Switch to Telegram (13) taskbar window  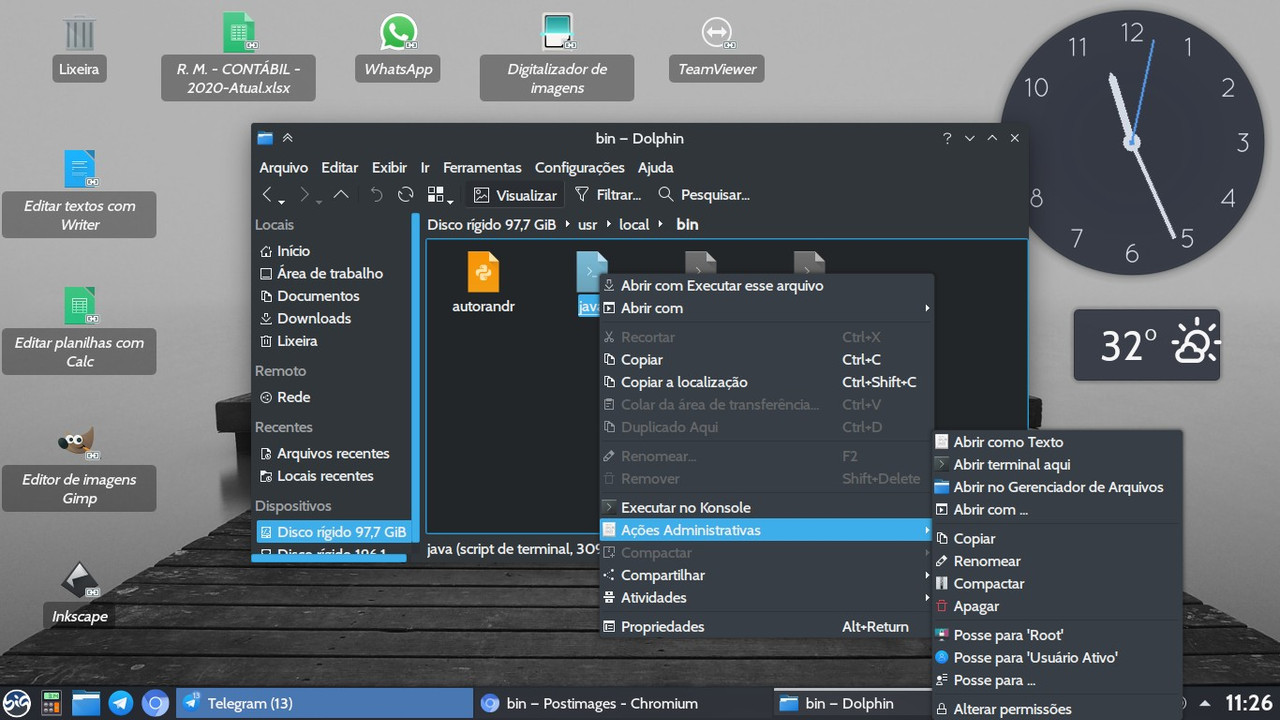click(324, 703)
